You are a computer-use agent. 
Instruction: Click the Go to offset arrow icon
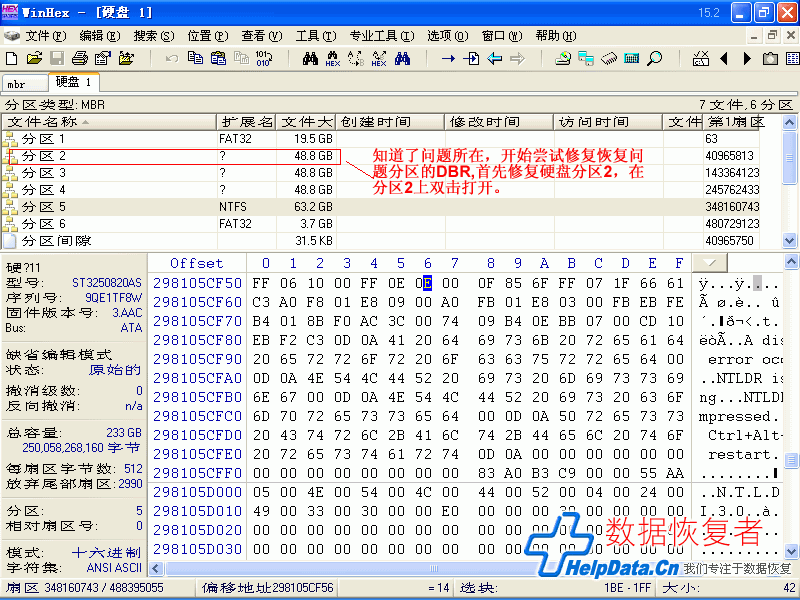(448, 58)
